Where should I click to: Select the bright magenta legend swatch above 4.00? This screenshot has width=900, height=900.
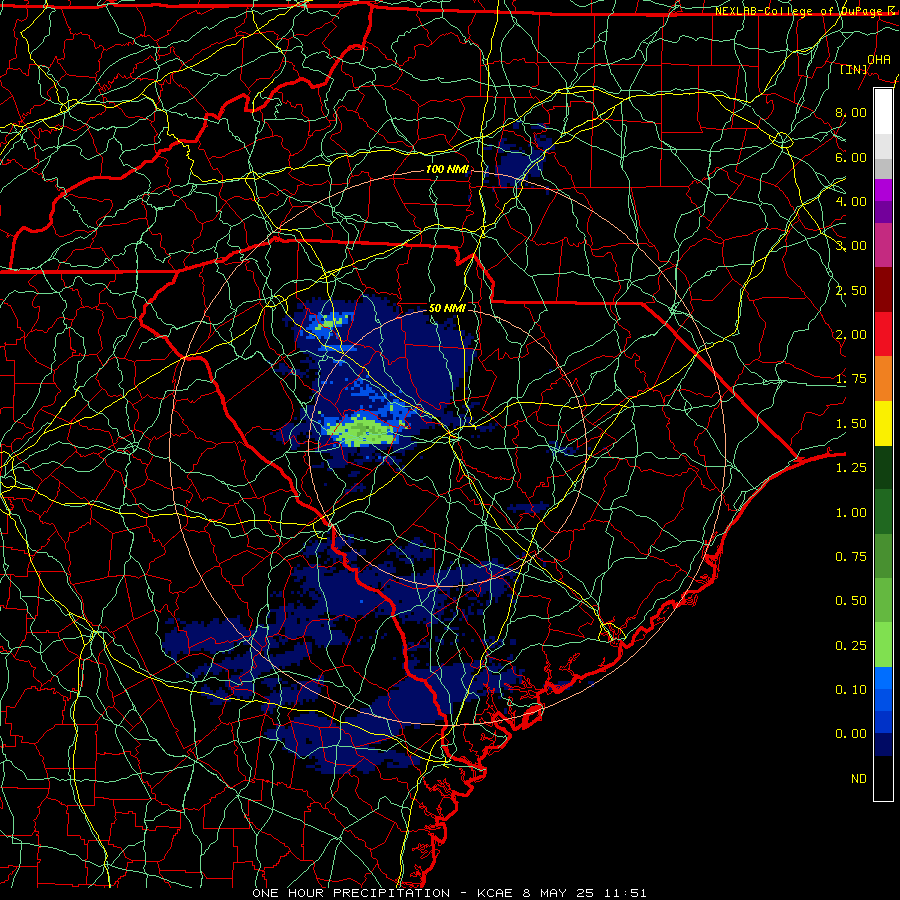(883, 190)
